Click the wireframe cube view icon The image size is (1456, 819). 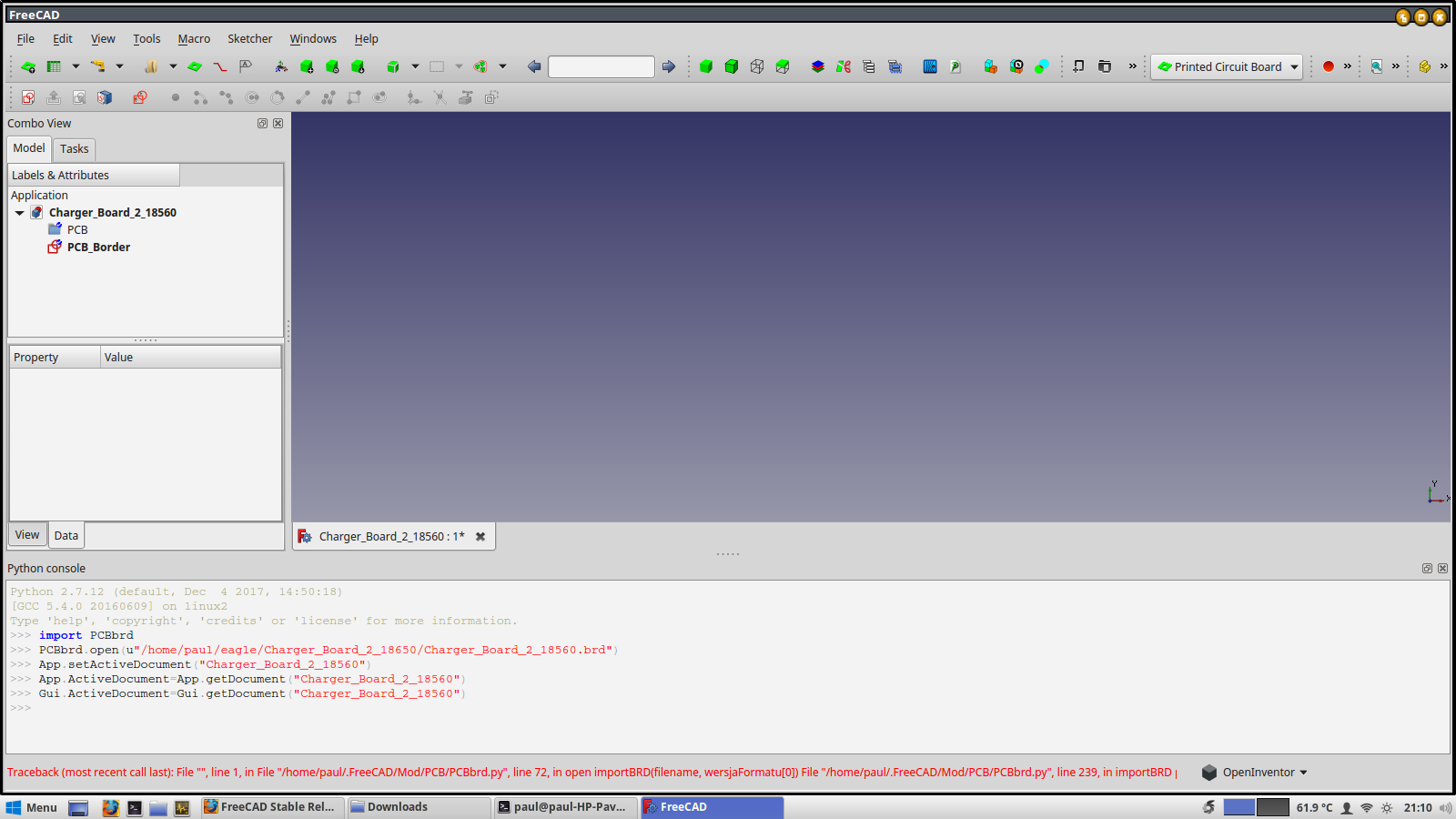757,66
